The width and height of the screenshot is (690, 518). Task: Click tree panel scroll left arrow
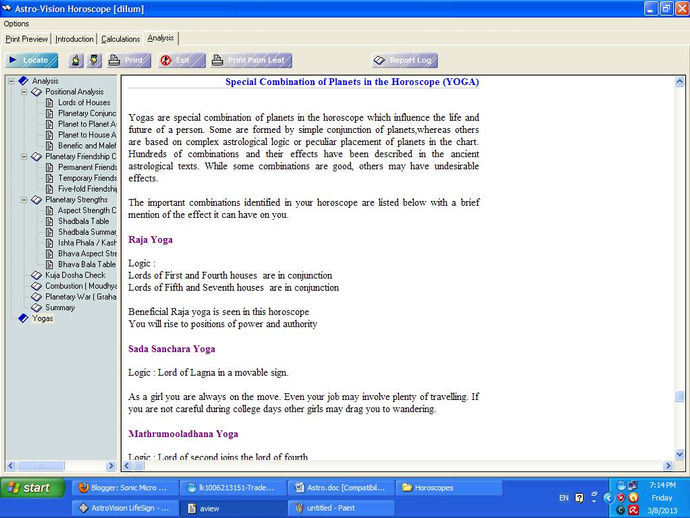click(11, 466)
